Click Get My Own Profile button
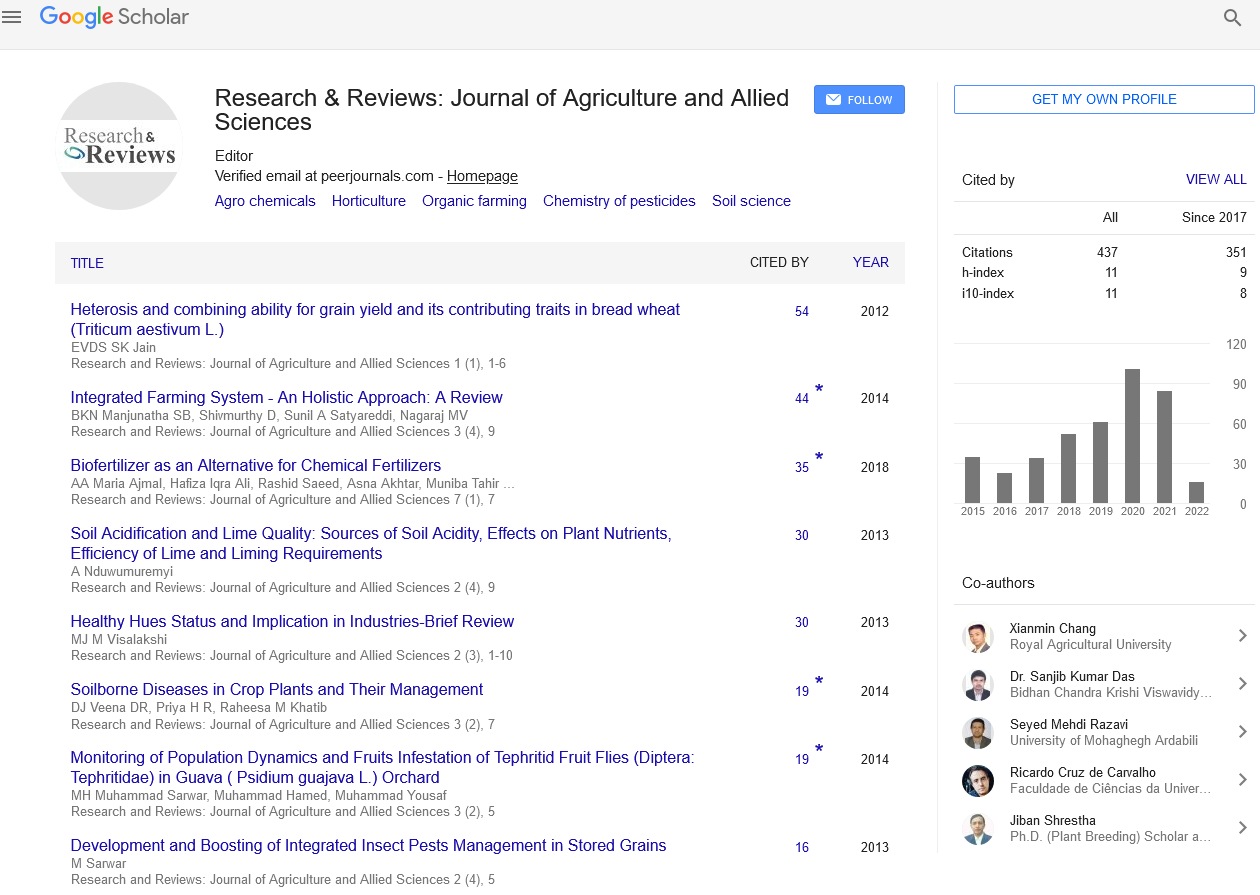The width and height of the screenshot is (1260, 895). 1104,99
